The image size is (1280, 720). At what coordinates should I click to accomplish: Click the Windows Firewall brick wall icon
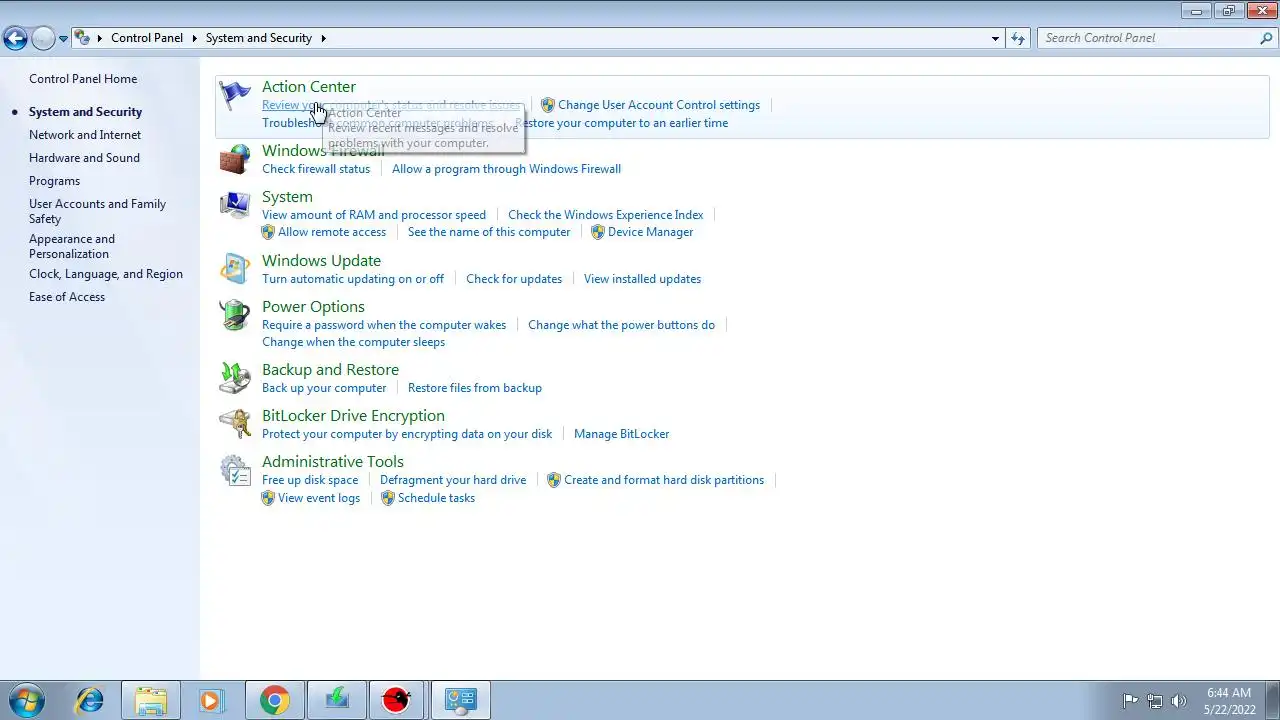click(x=235, y=160)
